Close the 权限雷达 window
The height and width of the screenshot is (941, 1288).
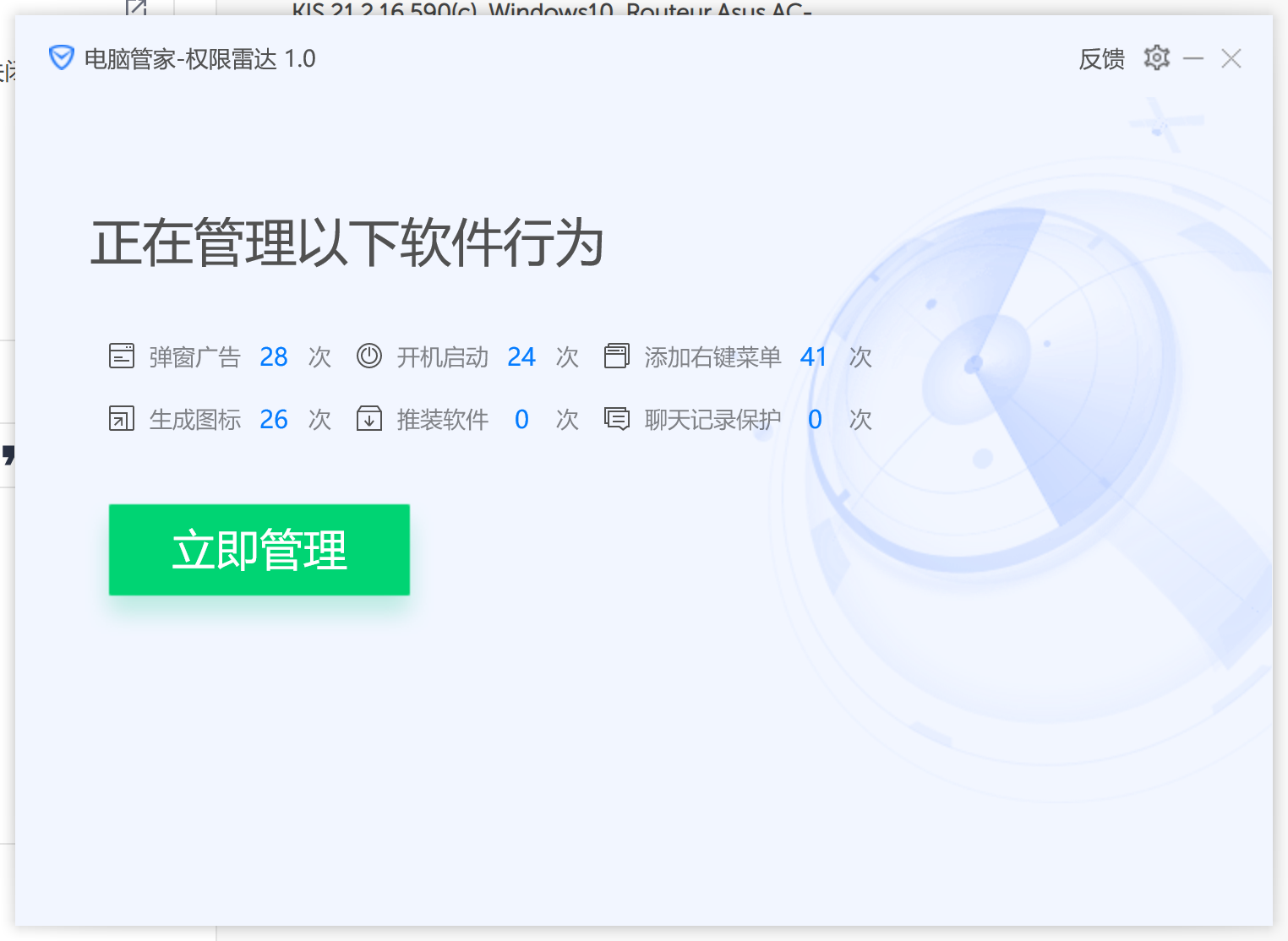1231,58
